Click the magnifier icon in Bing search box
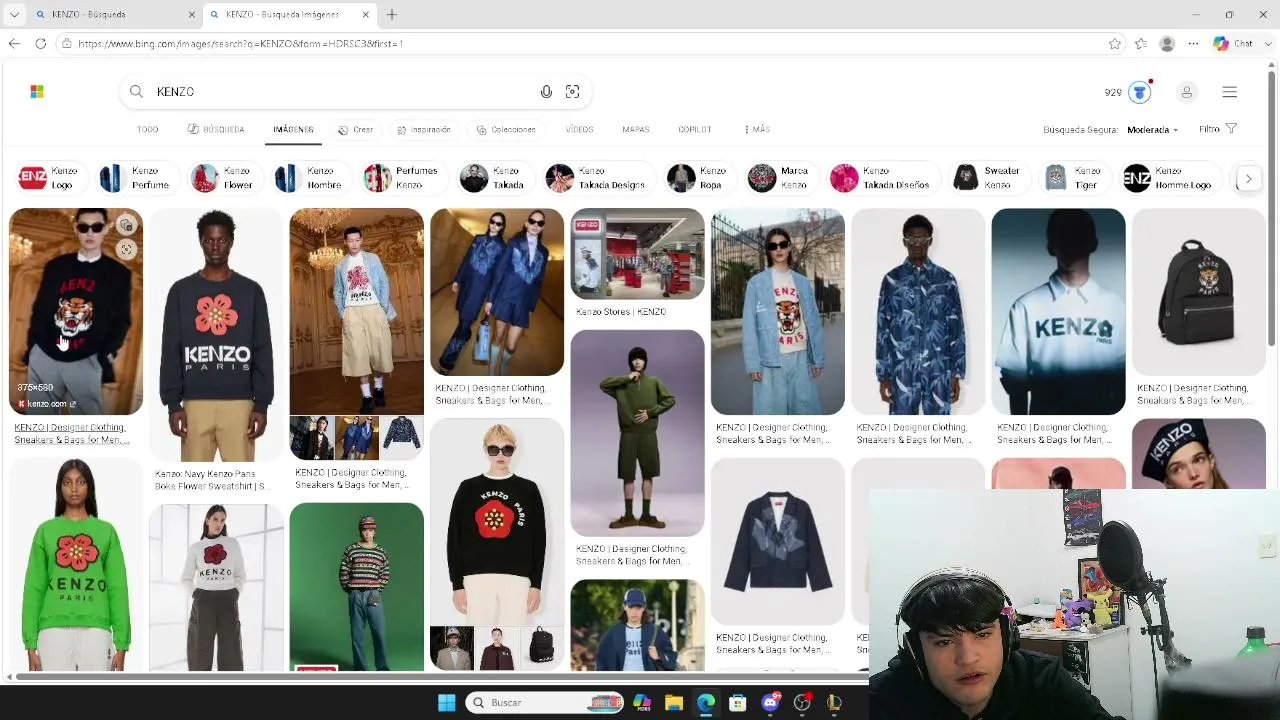 coord(136,92)
